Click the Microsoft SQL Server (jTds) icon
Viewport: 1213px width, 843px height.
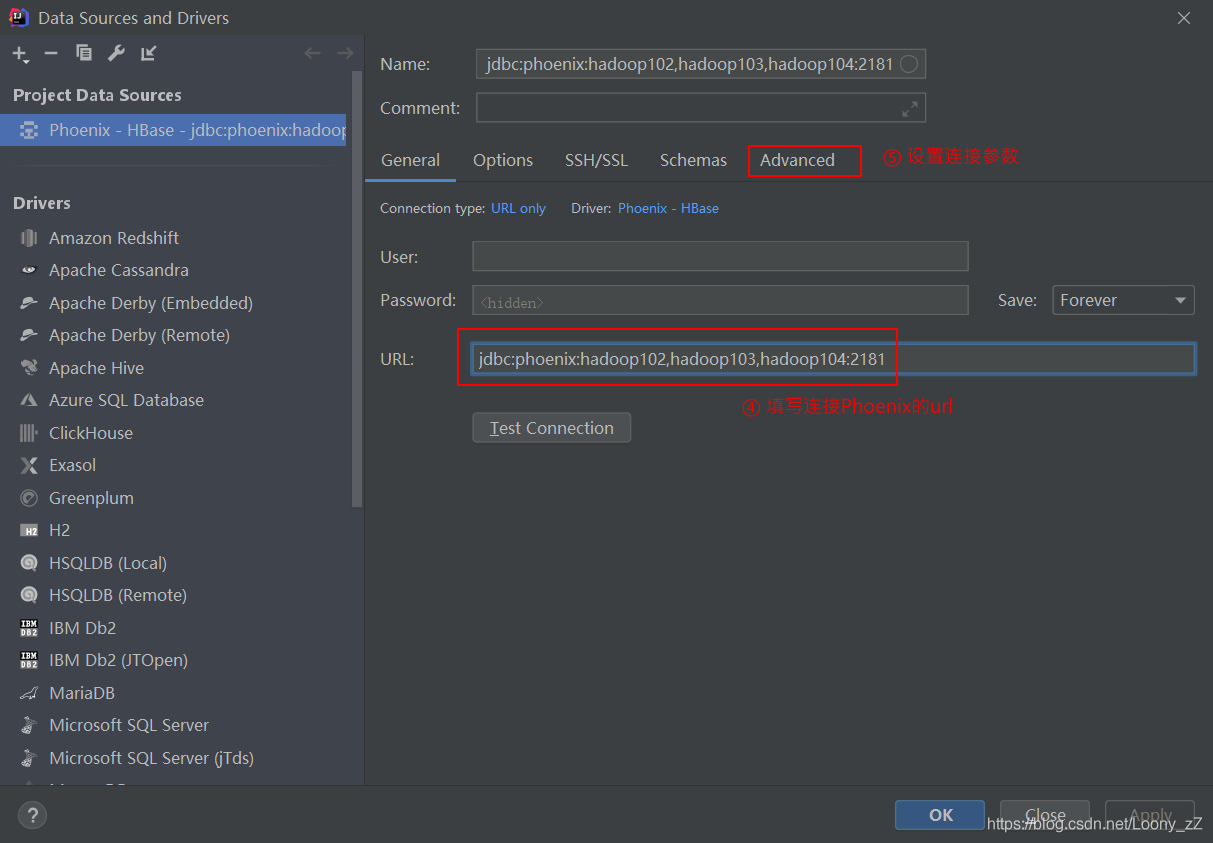tap(29, 758)
